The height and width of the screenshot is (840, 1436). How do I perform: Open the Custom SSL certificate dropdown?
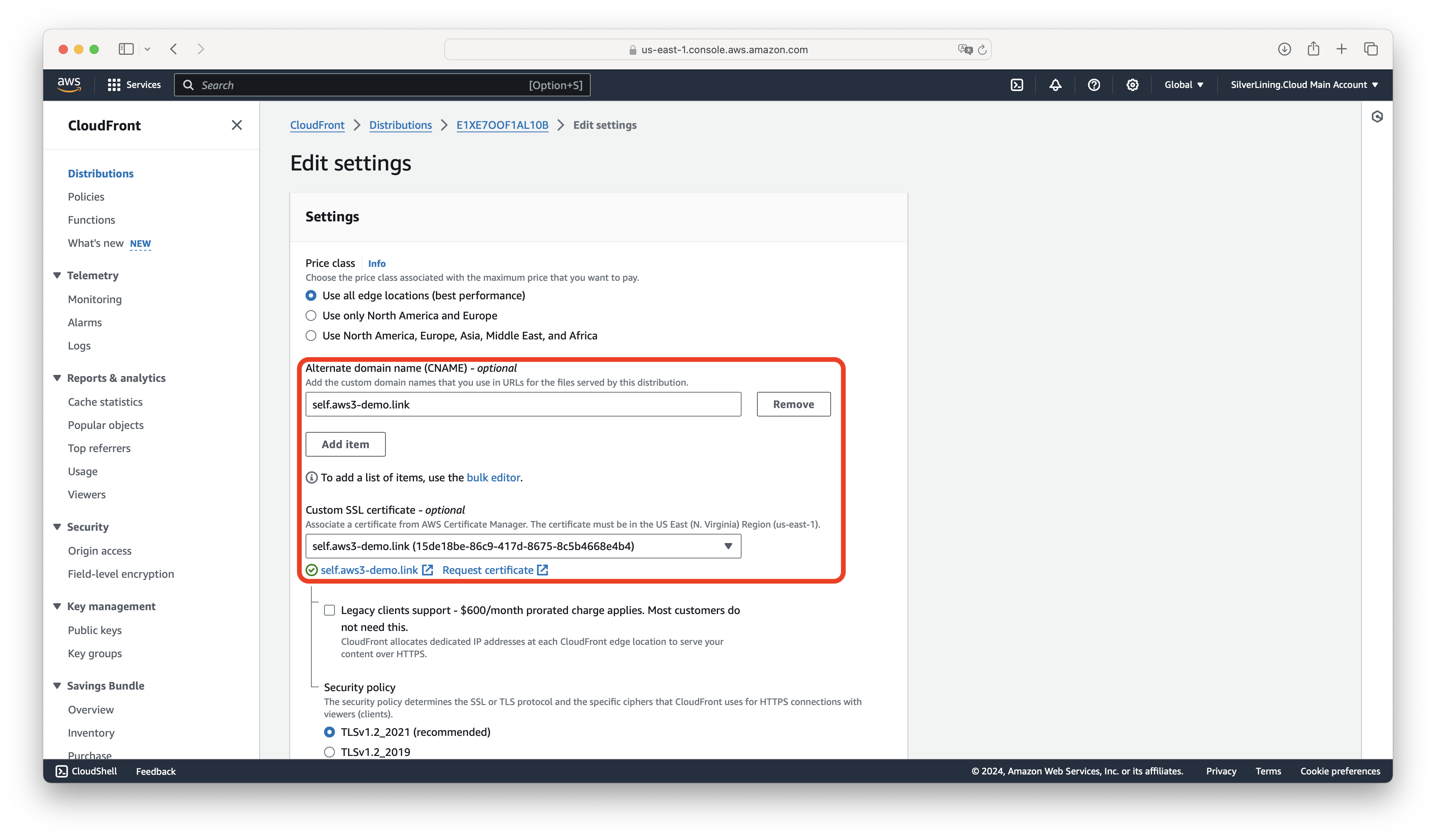(522, 546)
